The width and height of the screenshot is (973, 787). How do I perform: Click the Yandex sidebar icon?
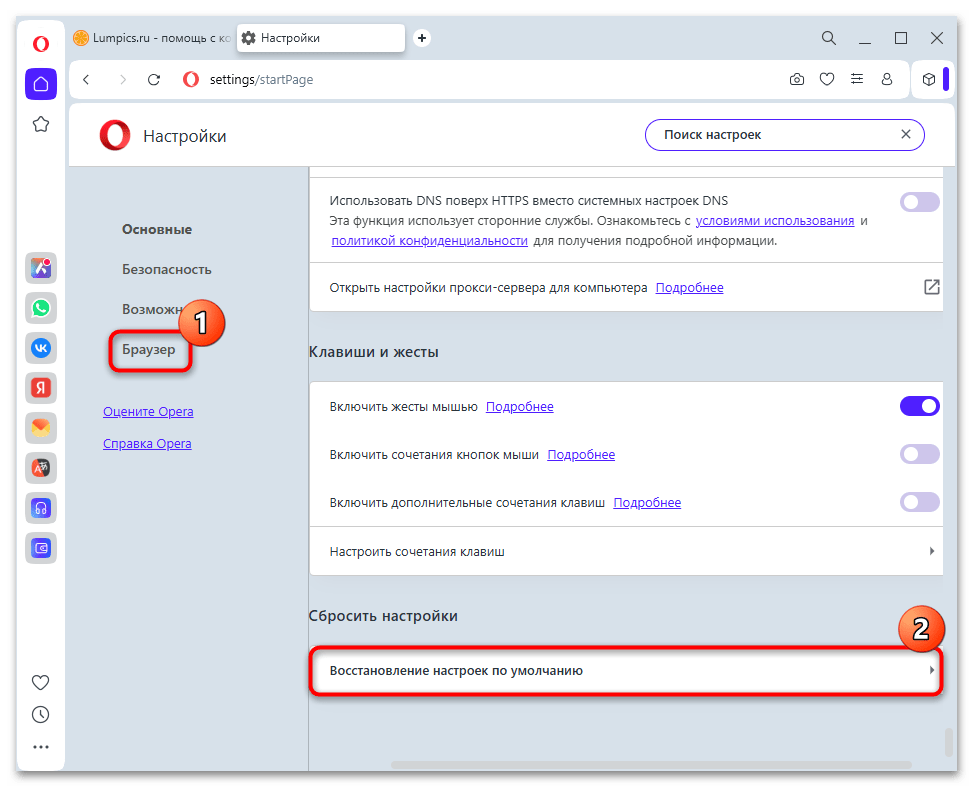tap(41, 387)
